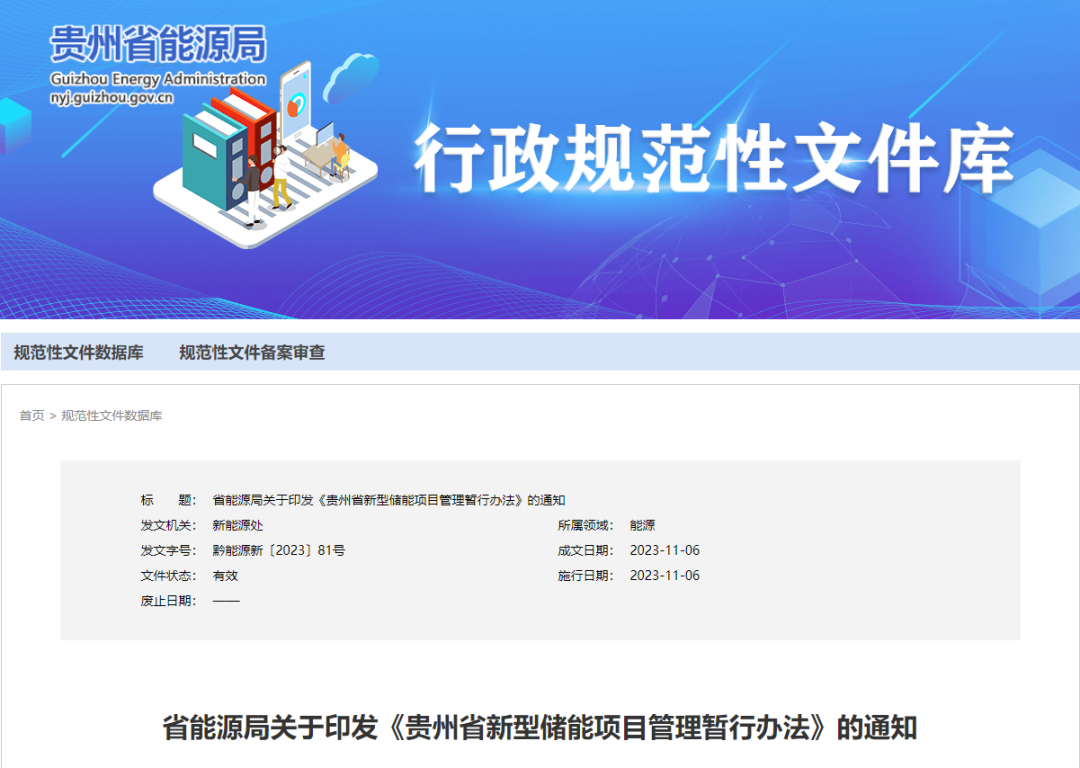Open the 规范性文件数据库 tab
1080x768 pixels.
pyautogui.click(x=79, y=353)
